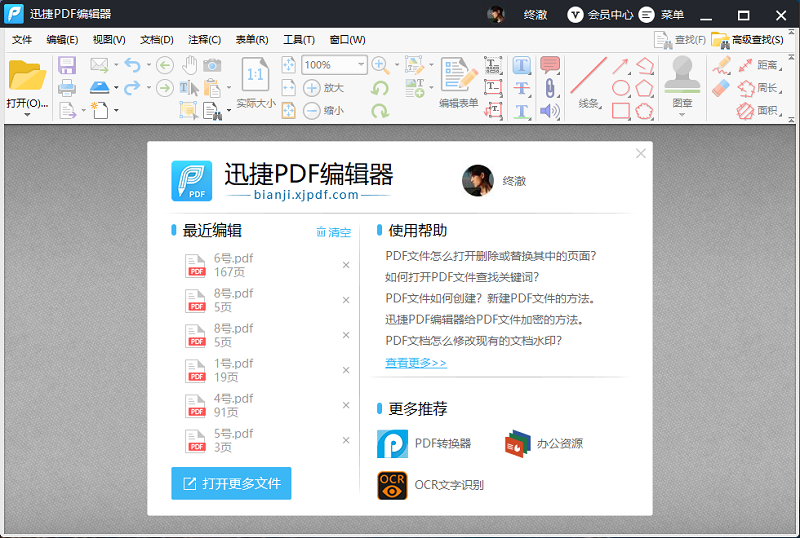Select the Oval drawing tool
Viewport: 800px width, 538px height.
click(x=620, y=88)
